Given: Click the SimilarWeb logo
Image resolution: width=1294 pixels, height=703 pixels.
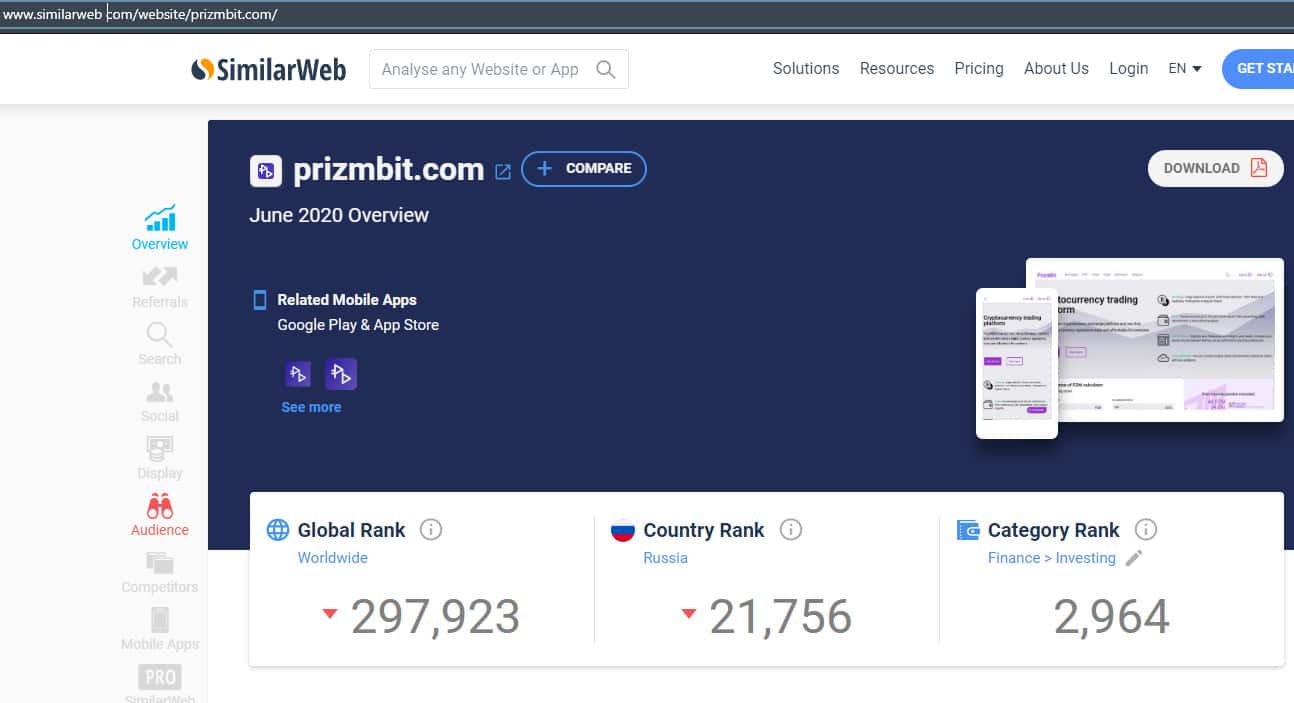Looking at the screenshot, I should [268, 69].
